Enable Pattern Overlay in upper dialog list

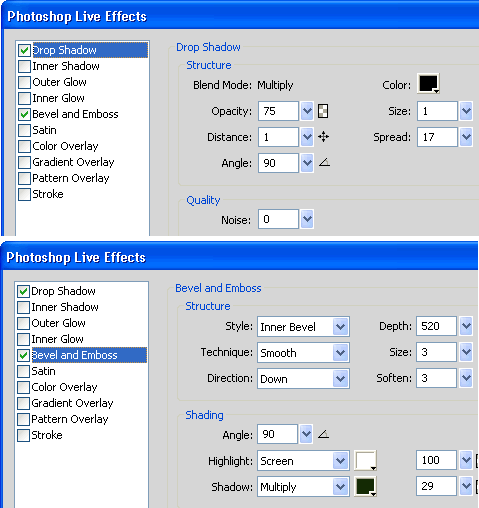[x=24, y=178]
